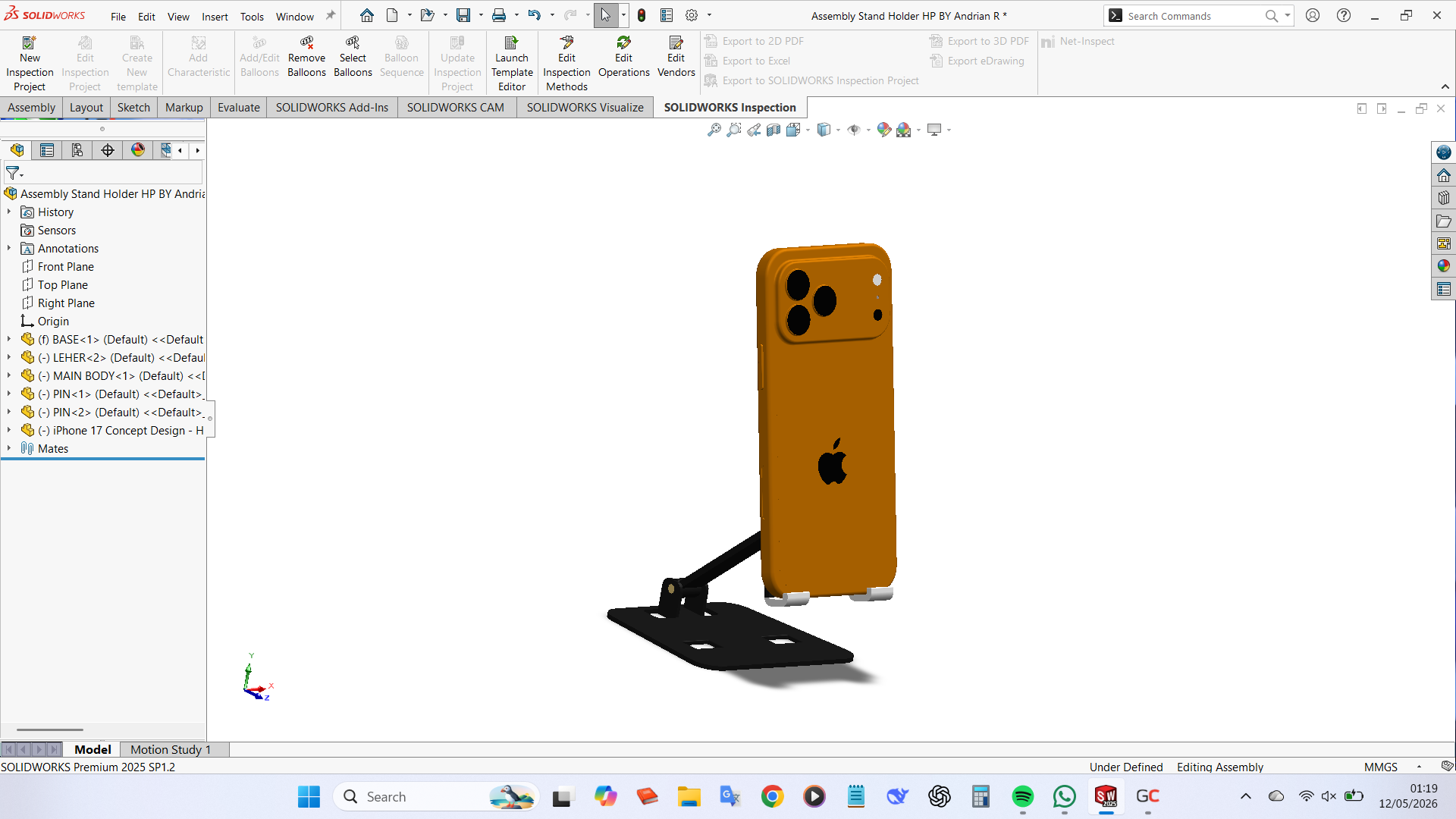Select the Front Plane in the tree
1456x819 pixels.
coord(66,267)
